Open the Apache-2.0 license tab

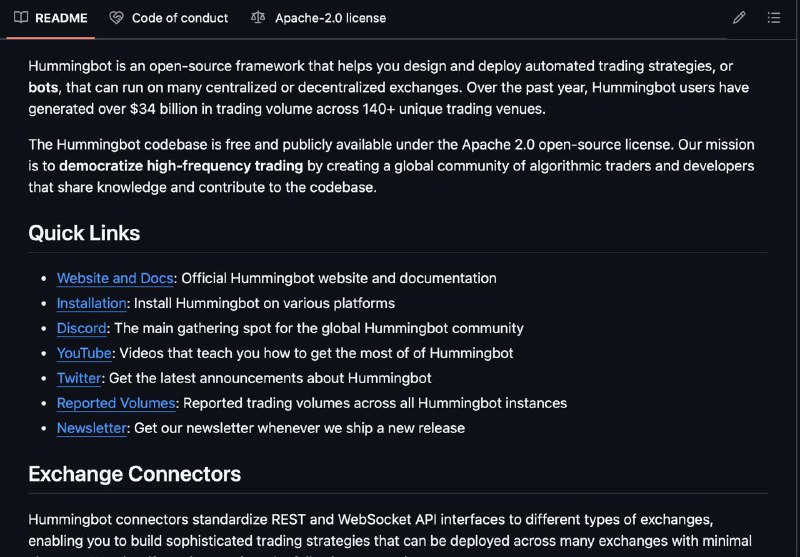[318, 18]
